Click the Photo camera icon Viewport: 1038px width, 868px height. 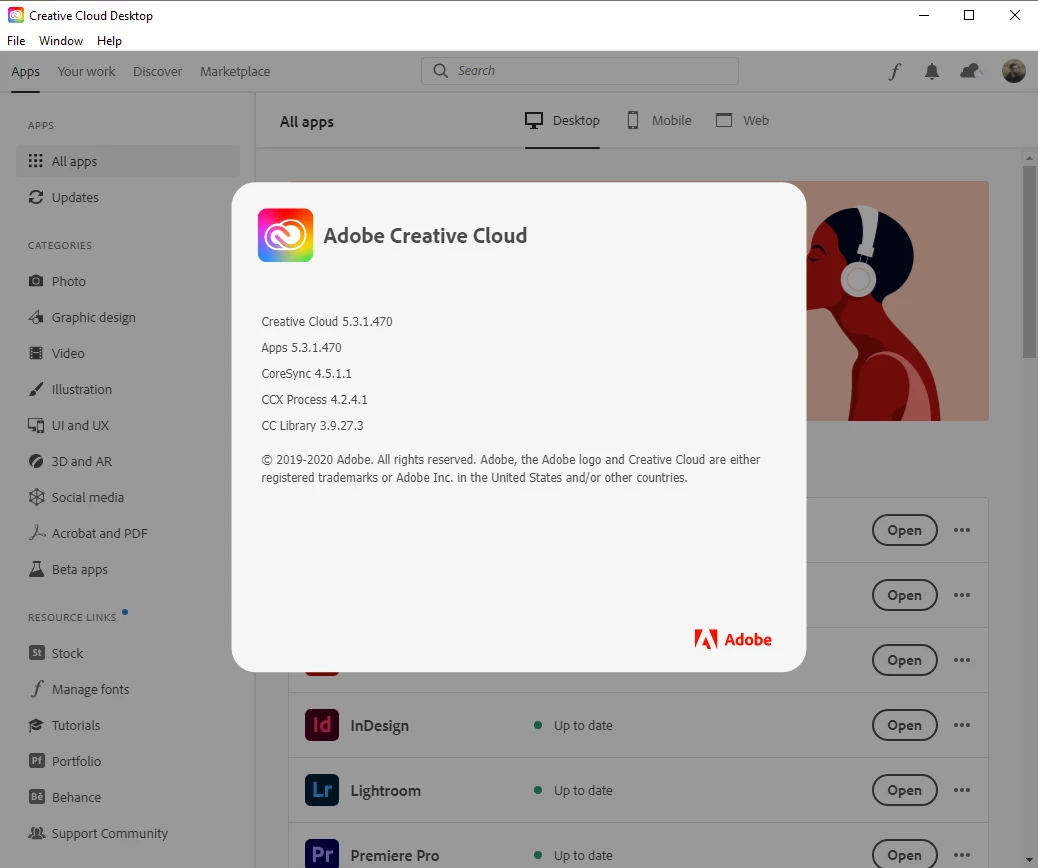click(x=36, y=281)
